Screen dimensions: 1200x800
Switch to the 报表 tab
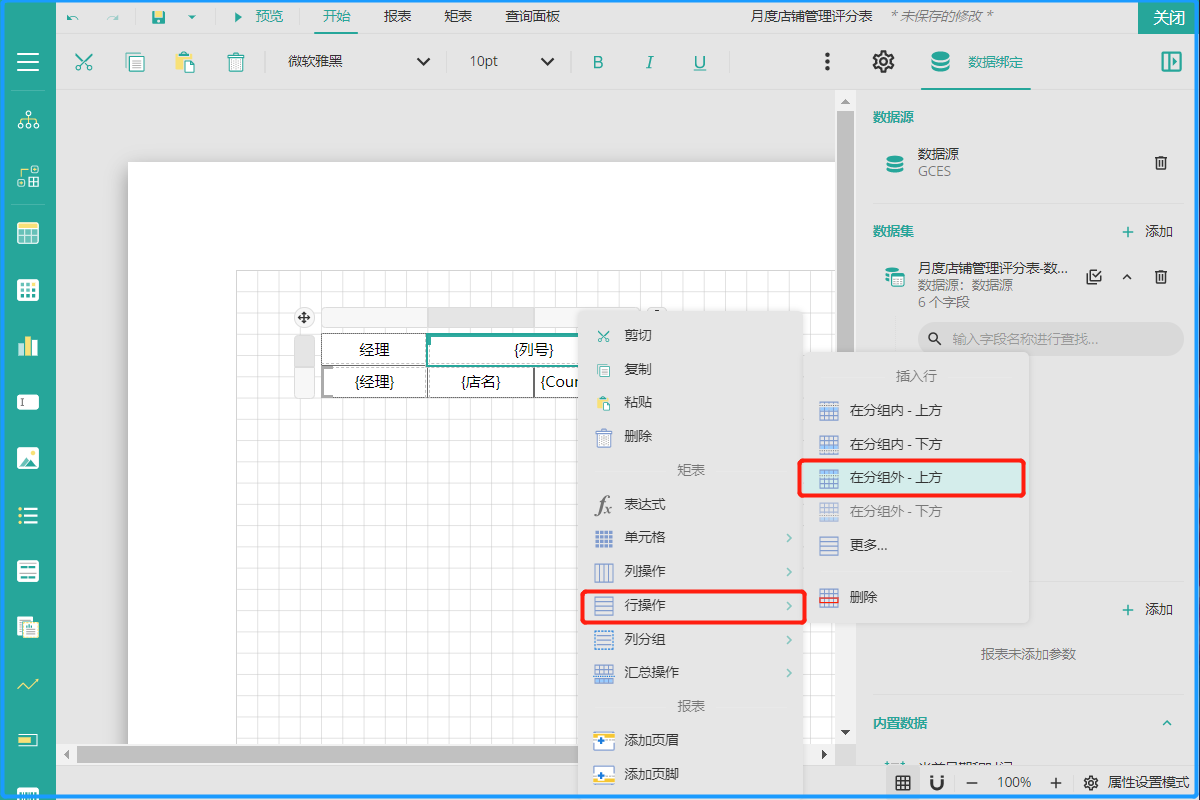click(397, 16)
